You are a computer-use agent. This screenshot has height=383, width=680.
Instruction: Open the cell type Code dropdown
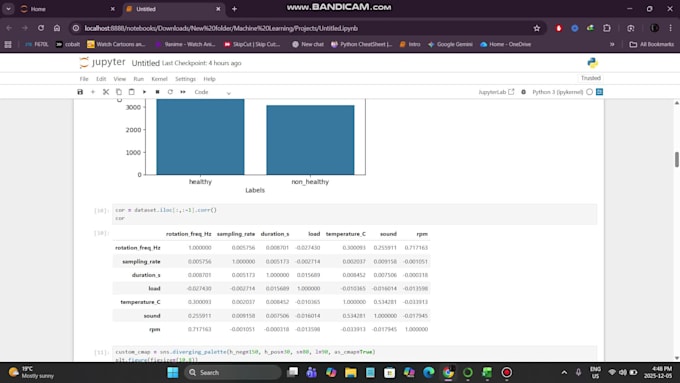point(212,92)
